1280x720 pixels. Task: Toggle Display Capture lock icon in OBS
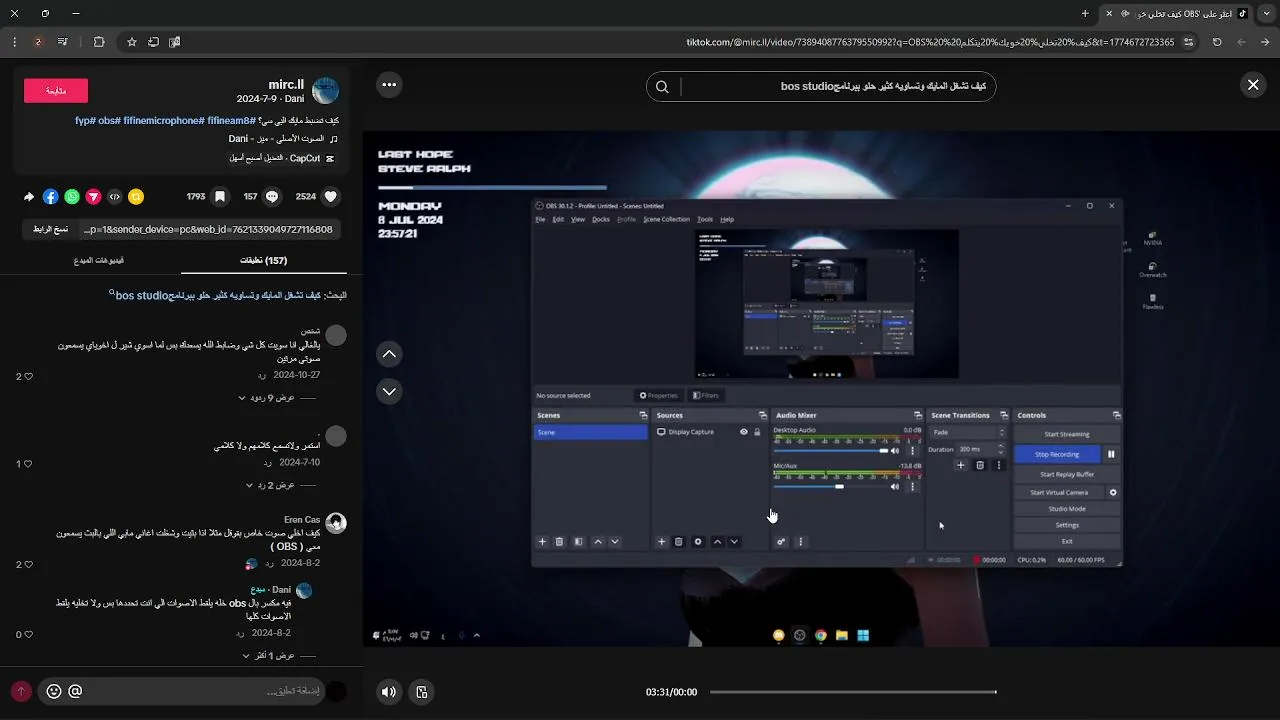757,432
